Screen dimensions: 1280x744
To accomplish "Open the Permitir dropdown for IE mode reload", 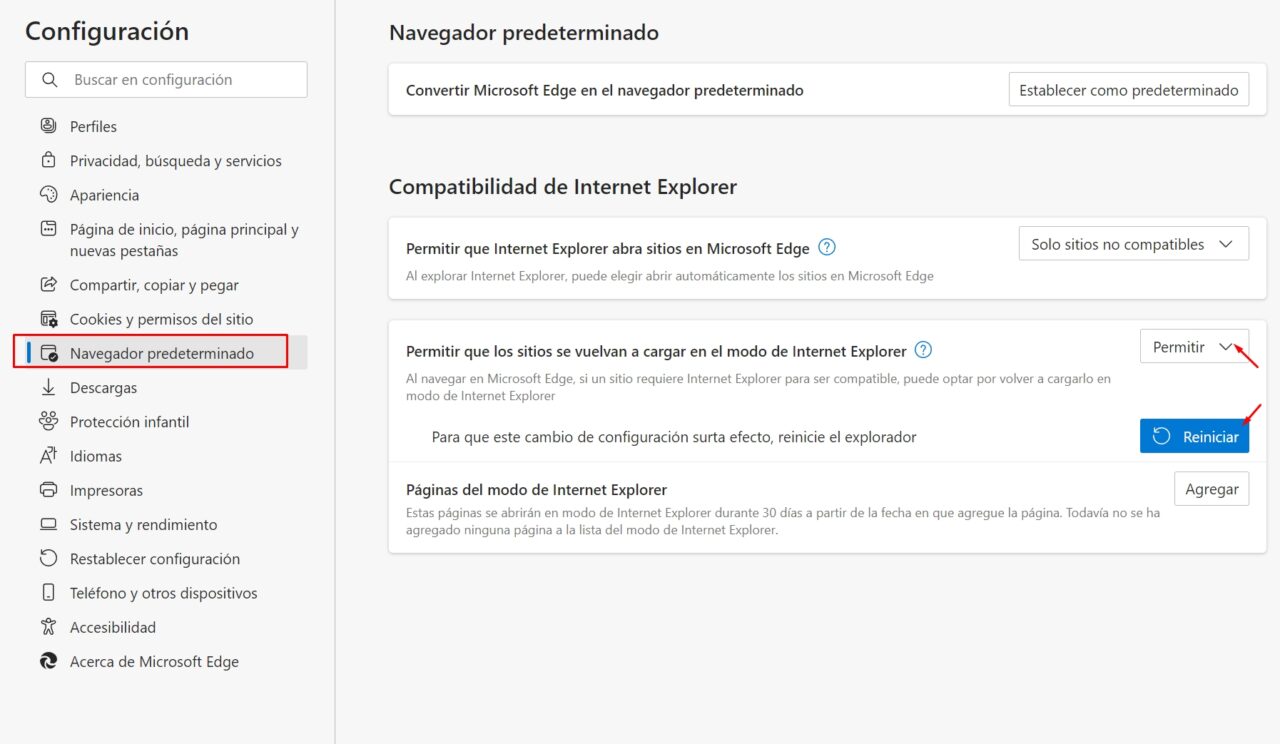I will tap(1194, 347).
